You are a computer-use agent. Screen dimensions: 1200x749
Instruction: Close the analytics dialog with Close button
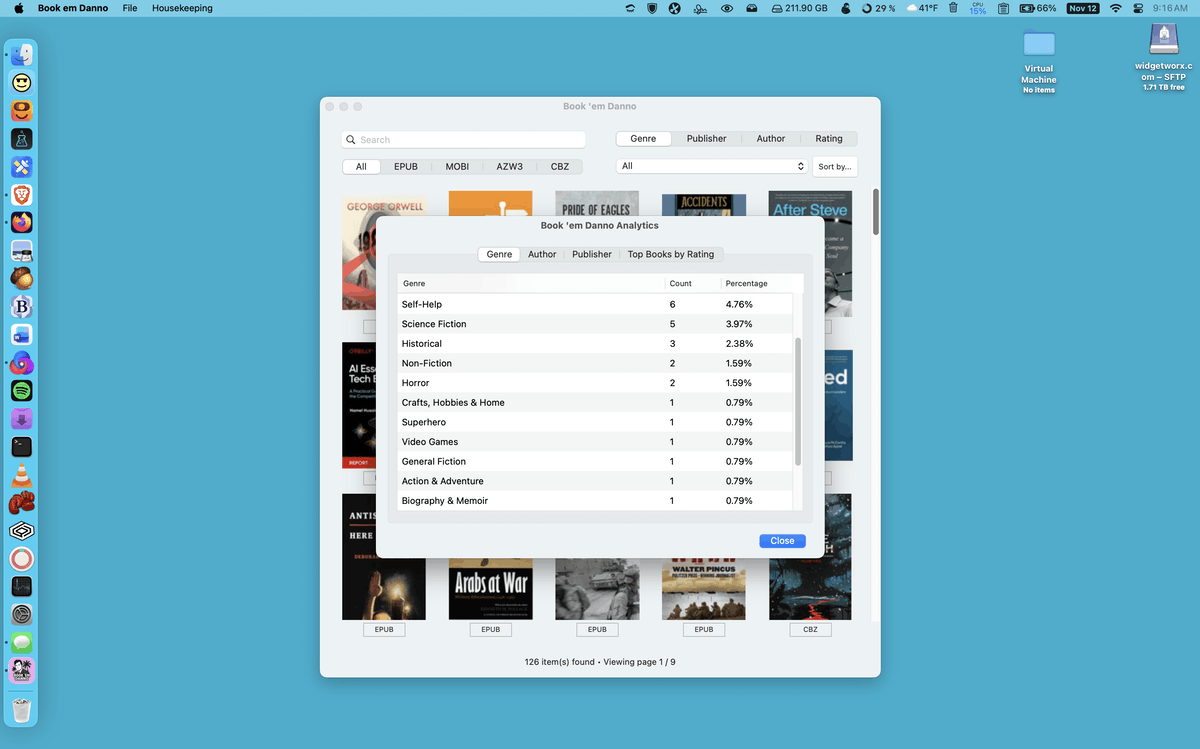(x=782, y=541)
